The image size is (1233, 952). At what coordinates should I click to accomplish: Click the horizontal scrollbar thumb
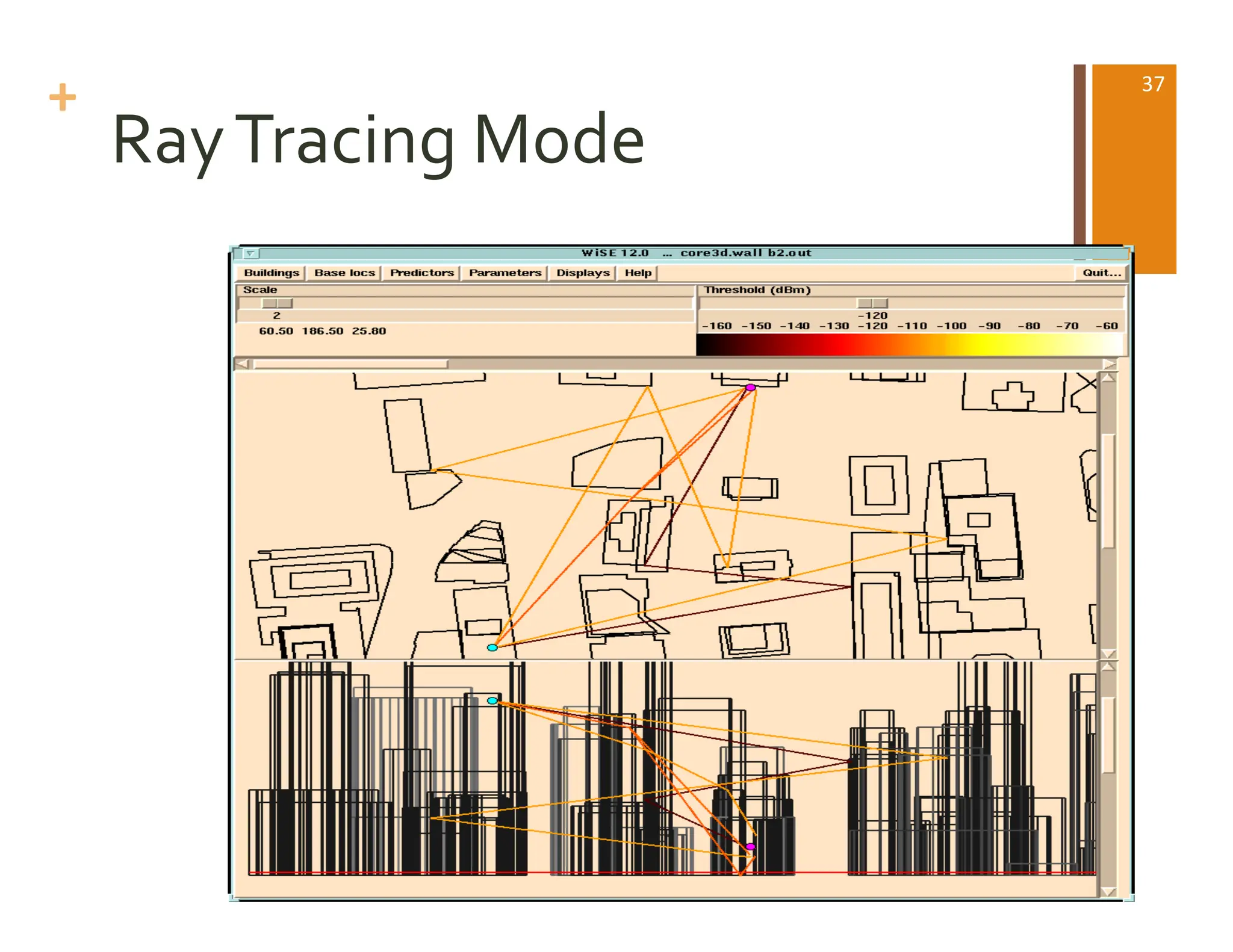[x=351, y=364]
